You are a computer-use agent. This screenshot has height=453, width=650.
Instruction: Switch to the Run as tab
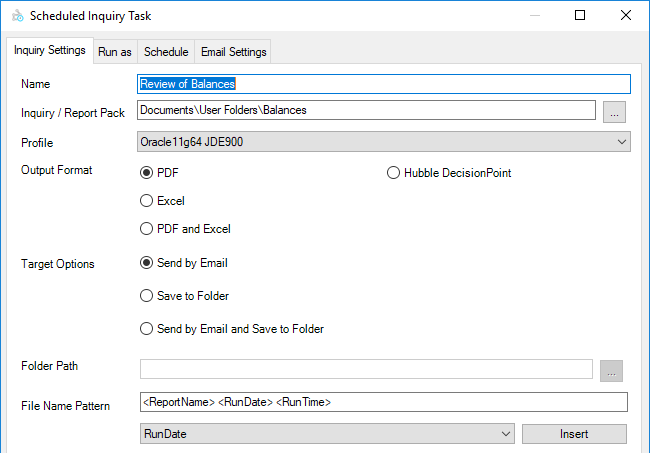point(114,52)
